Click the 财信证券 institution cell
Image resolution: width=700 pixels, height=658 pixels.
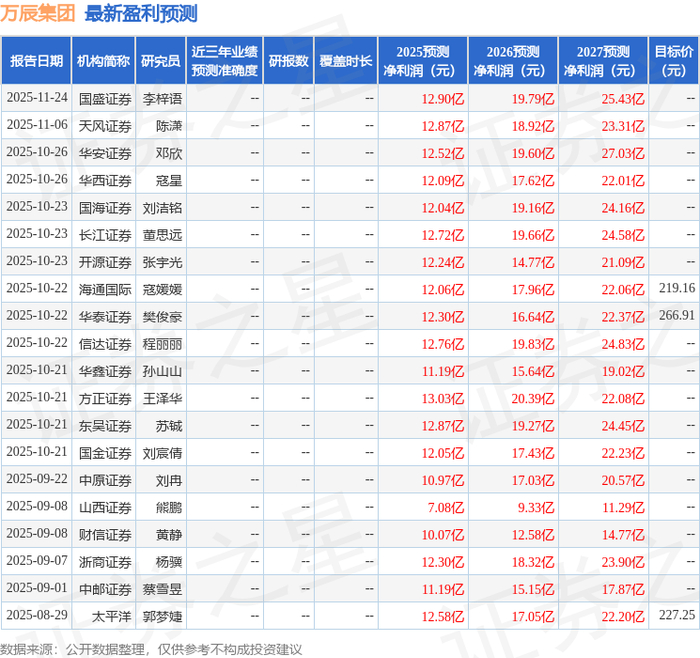click(105, 534)
